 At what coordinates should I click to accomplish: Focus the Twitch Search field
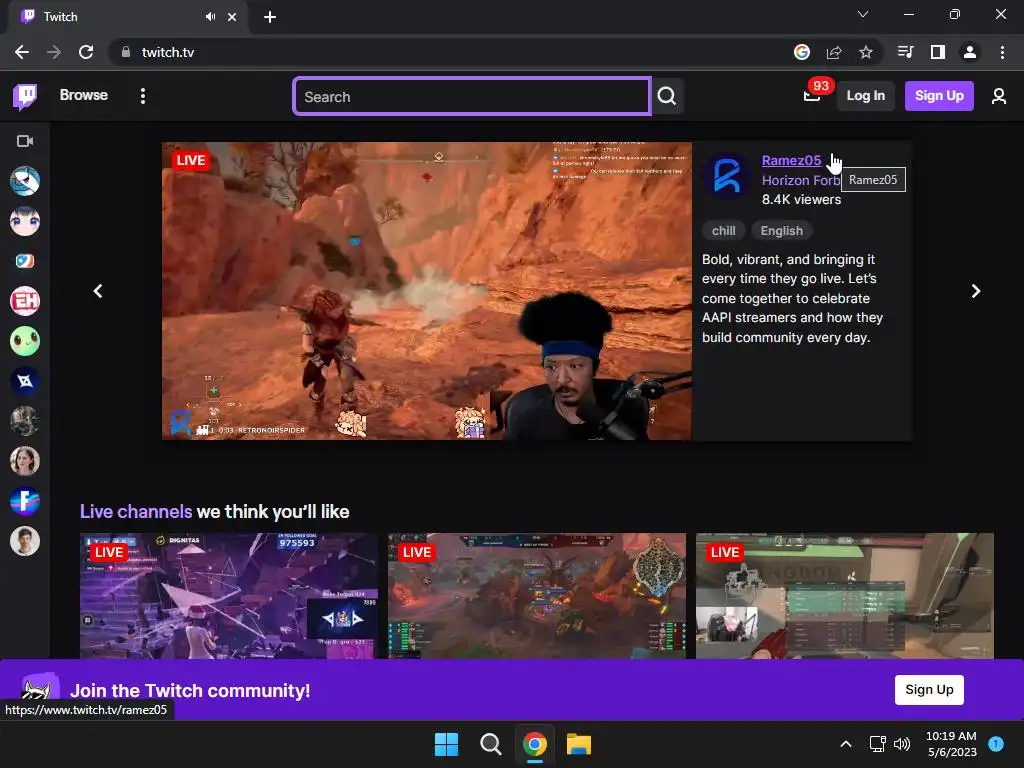472,97
